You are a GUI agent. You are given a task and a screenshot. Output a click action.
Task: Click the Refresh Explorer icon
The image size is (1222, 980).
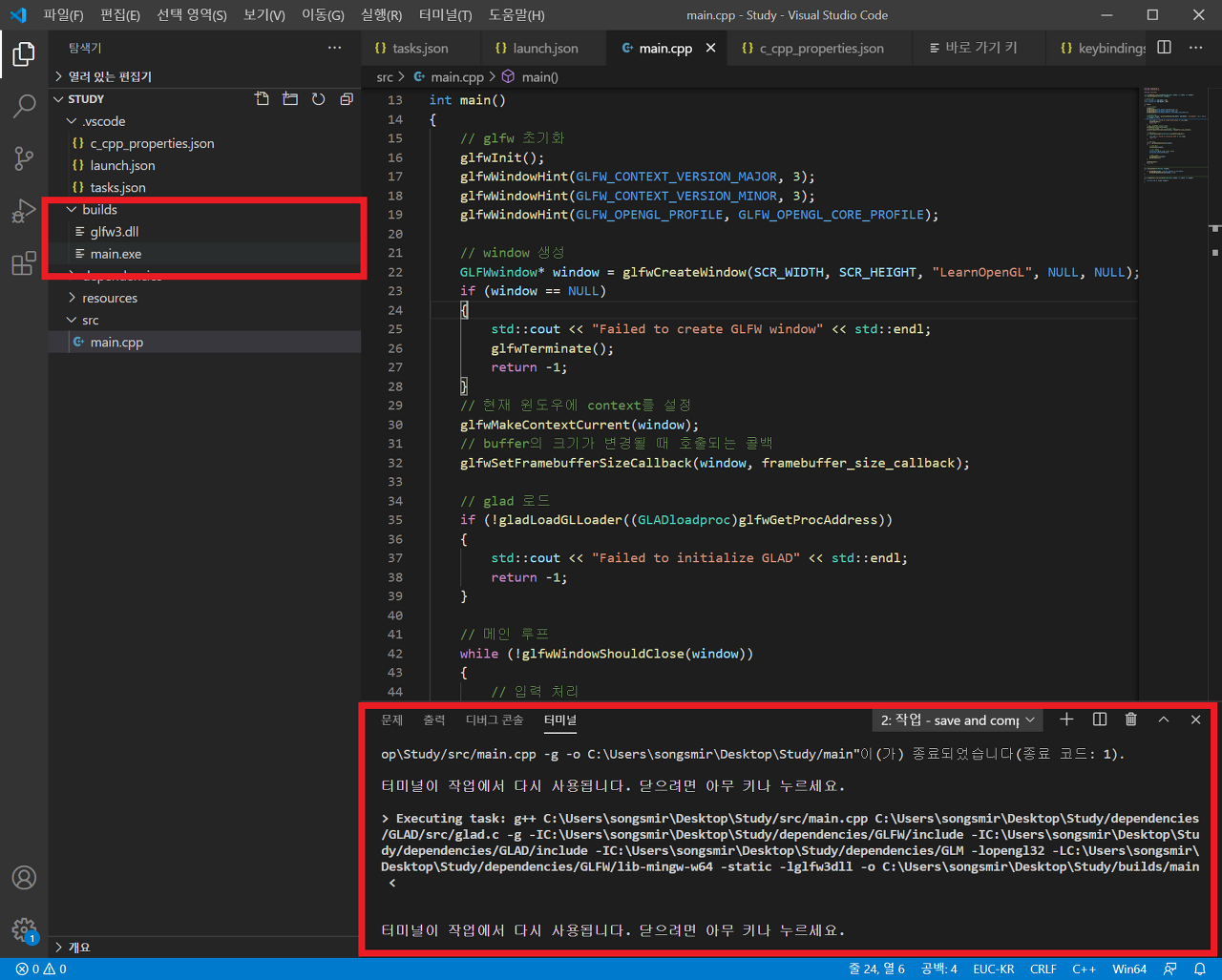click(x=318, y=98)
